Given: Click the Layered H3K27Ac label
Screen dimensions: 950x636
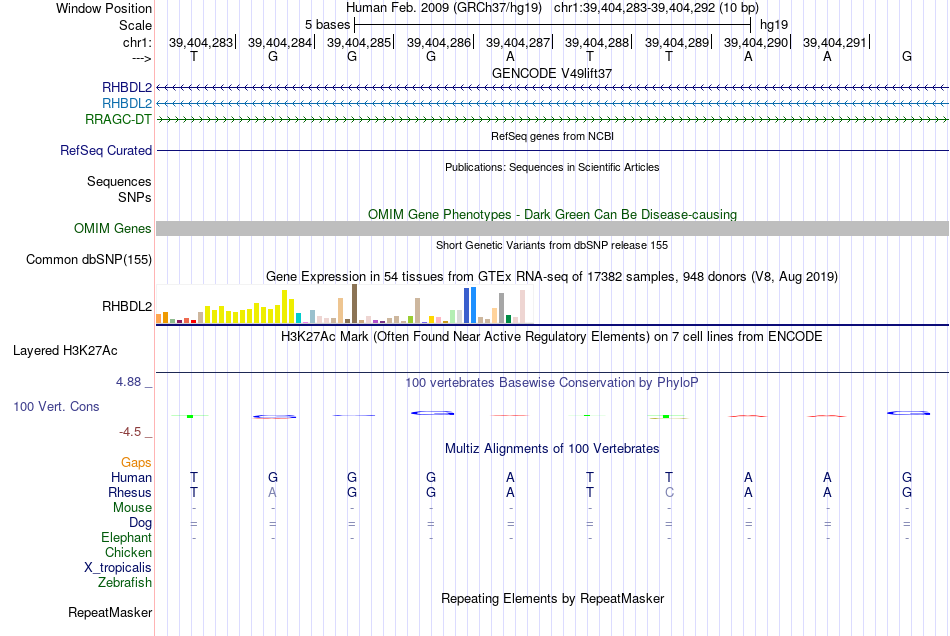Looking at the screenshot, I should pyautogui.click(x=65, y=351).
